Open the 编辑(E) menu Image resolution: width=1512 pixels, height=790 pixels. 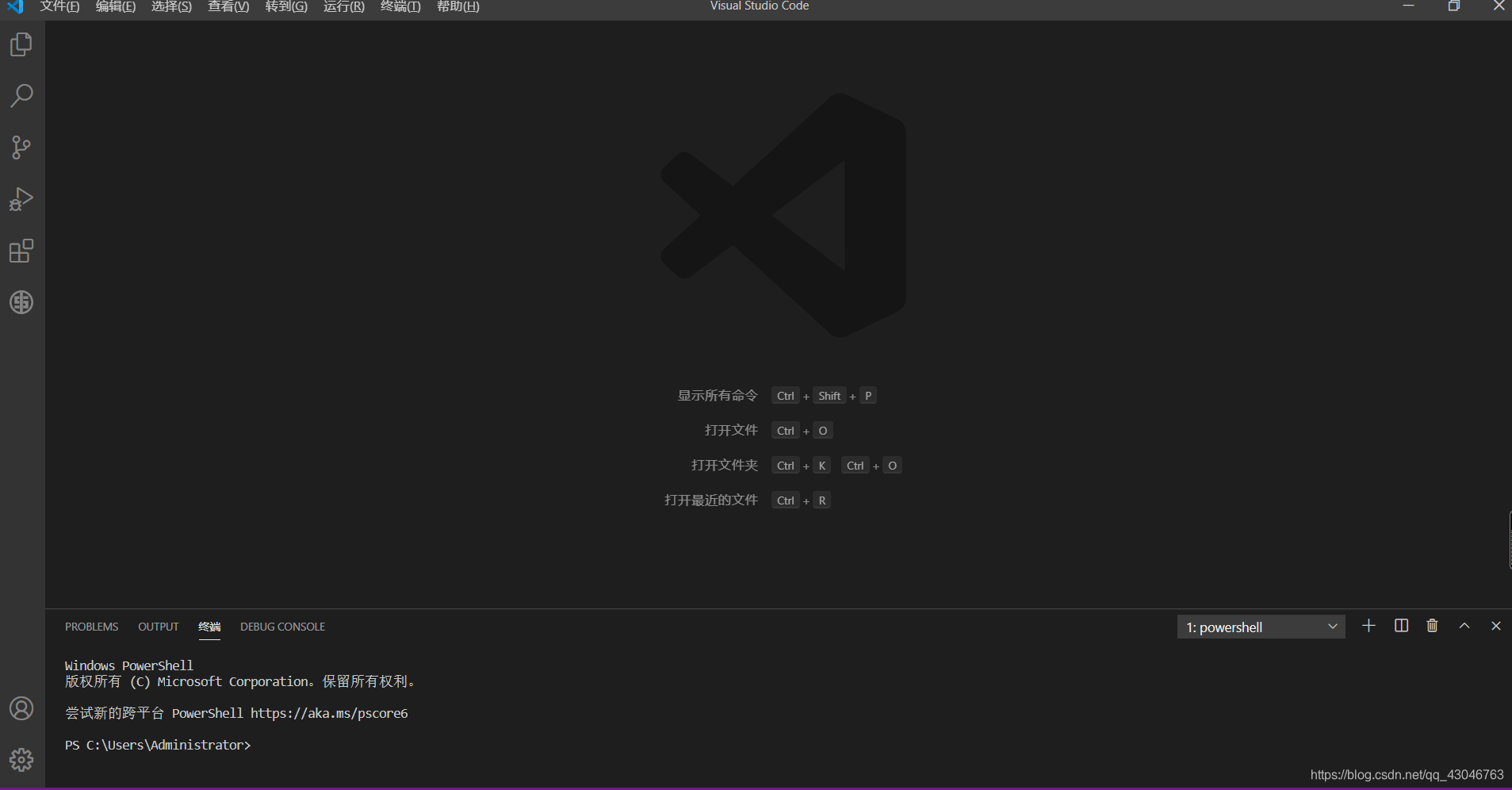click(x=116, y=6)
